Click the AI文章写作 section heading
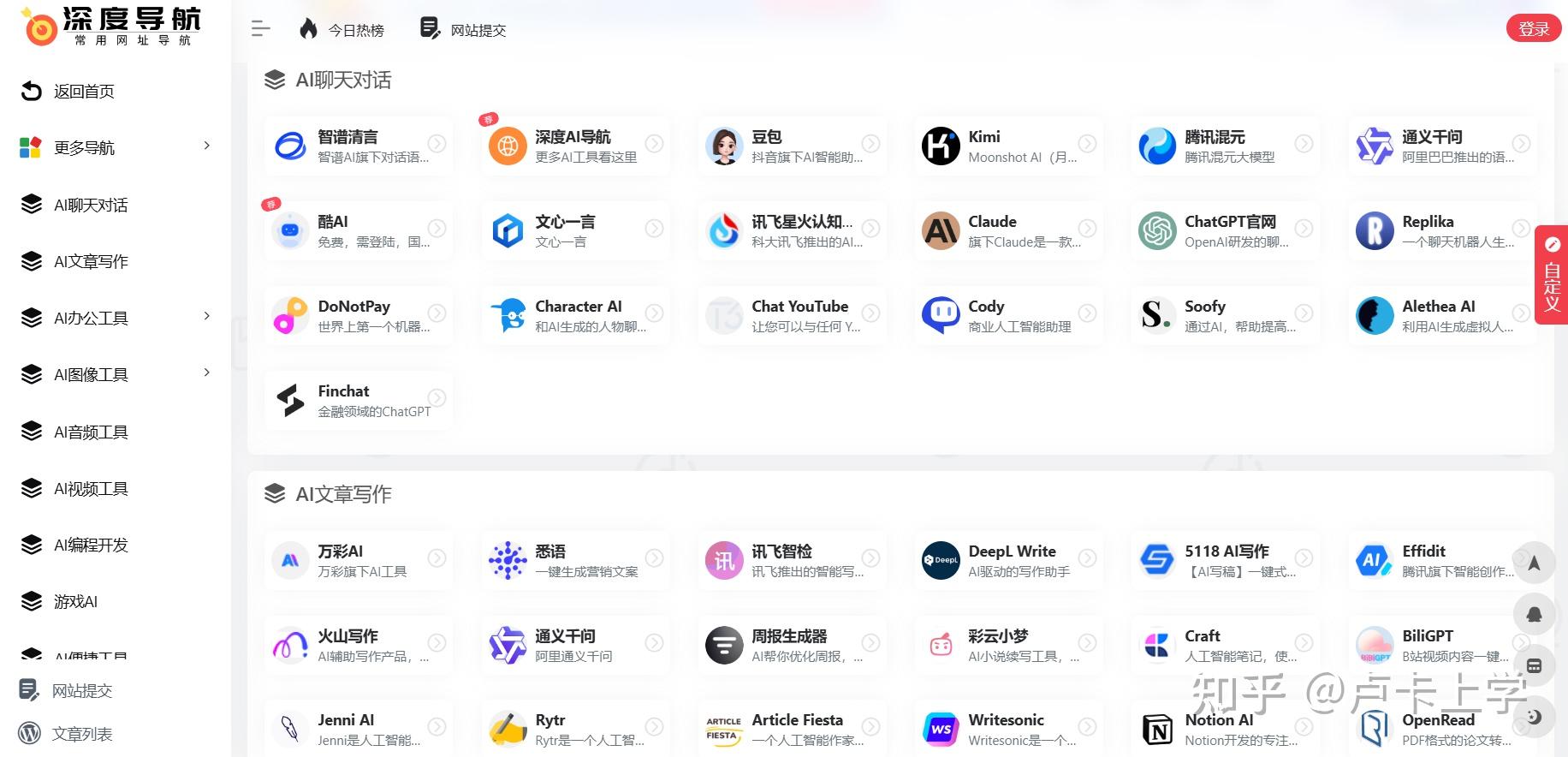Screen dimensions: 1568x757 (x=343, y=494)
